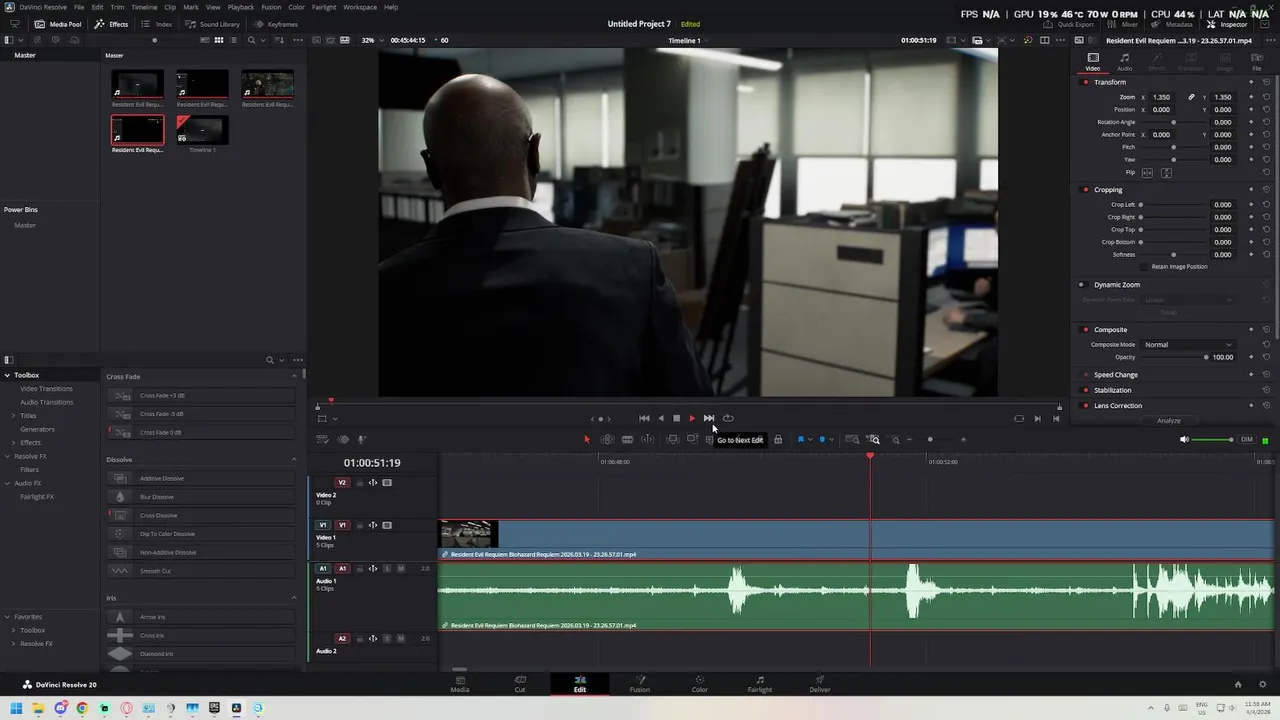Click the Zoom X value field

1161,97
